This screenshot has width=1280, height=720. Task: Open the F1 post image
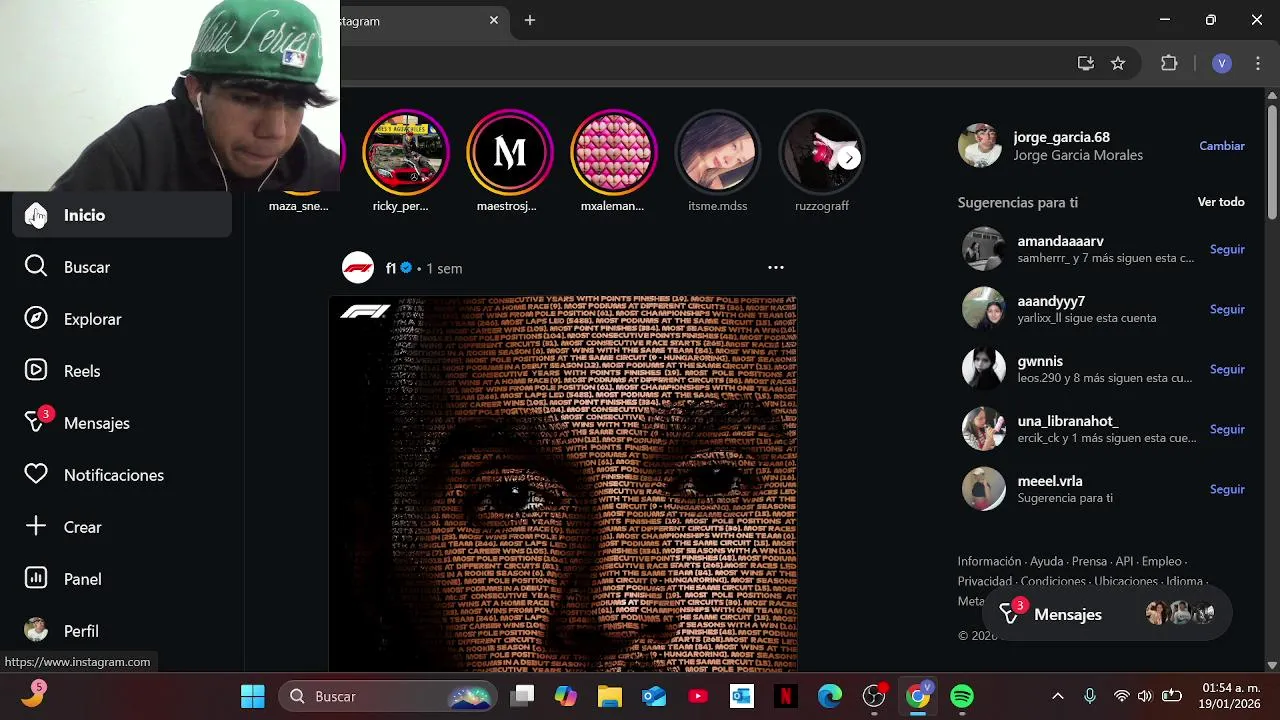pos(563,484)
